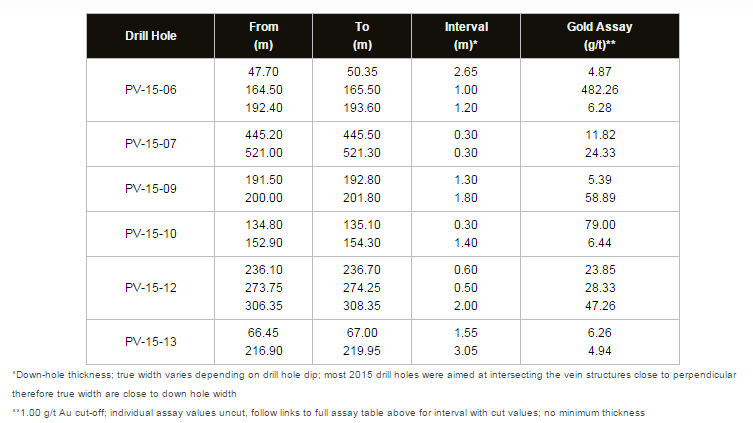Select the PV-15-07 drill hole cell
Viewport: 753px width, 423px height.
pos(151,143)
